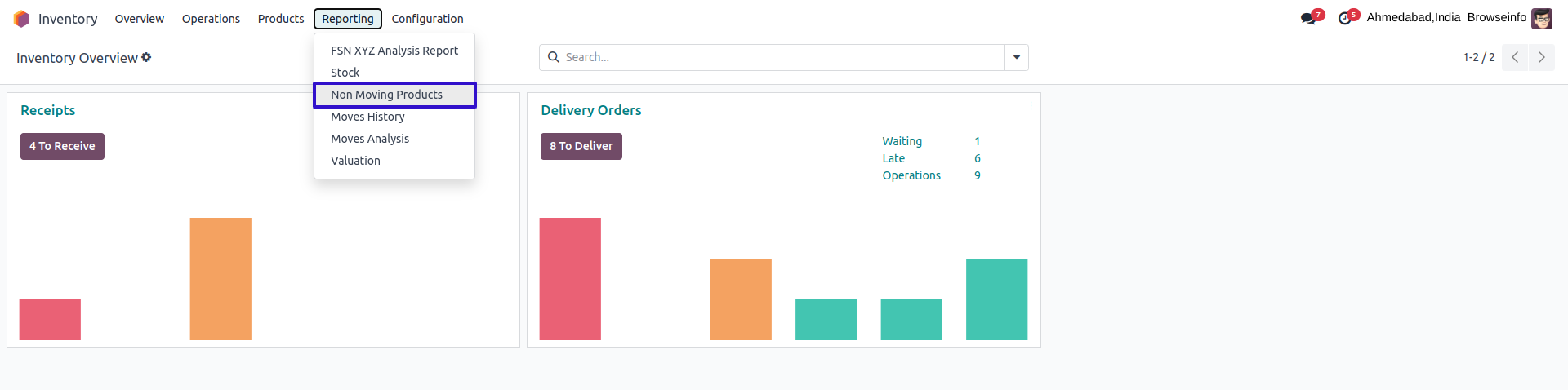
Task: Choose FSN XYZ Analysis Report
Action: (394, 51)
